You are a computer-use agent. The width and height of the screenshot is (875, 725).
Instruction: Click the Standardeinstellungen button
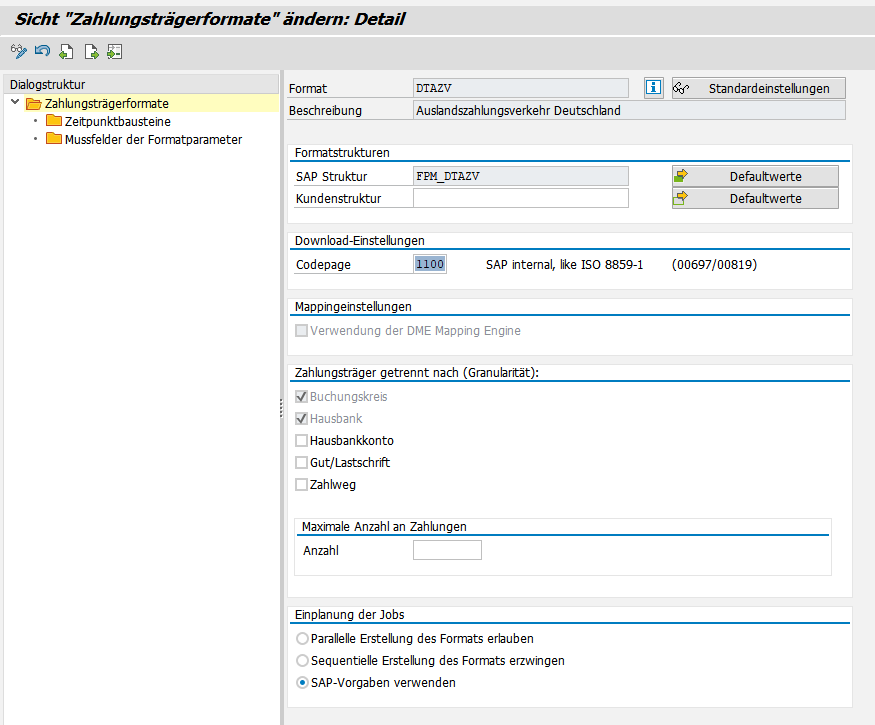[758, 88]
